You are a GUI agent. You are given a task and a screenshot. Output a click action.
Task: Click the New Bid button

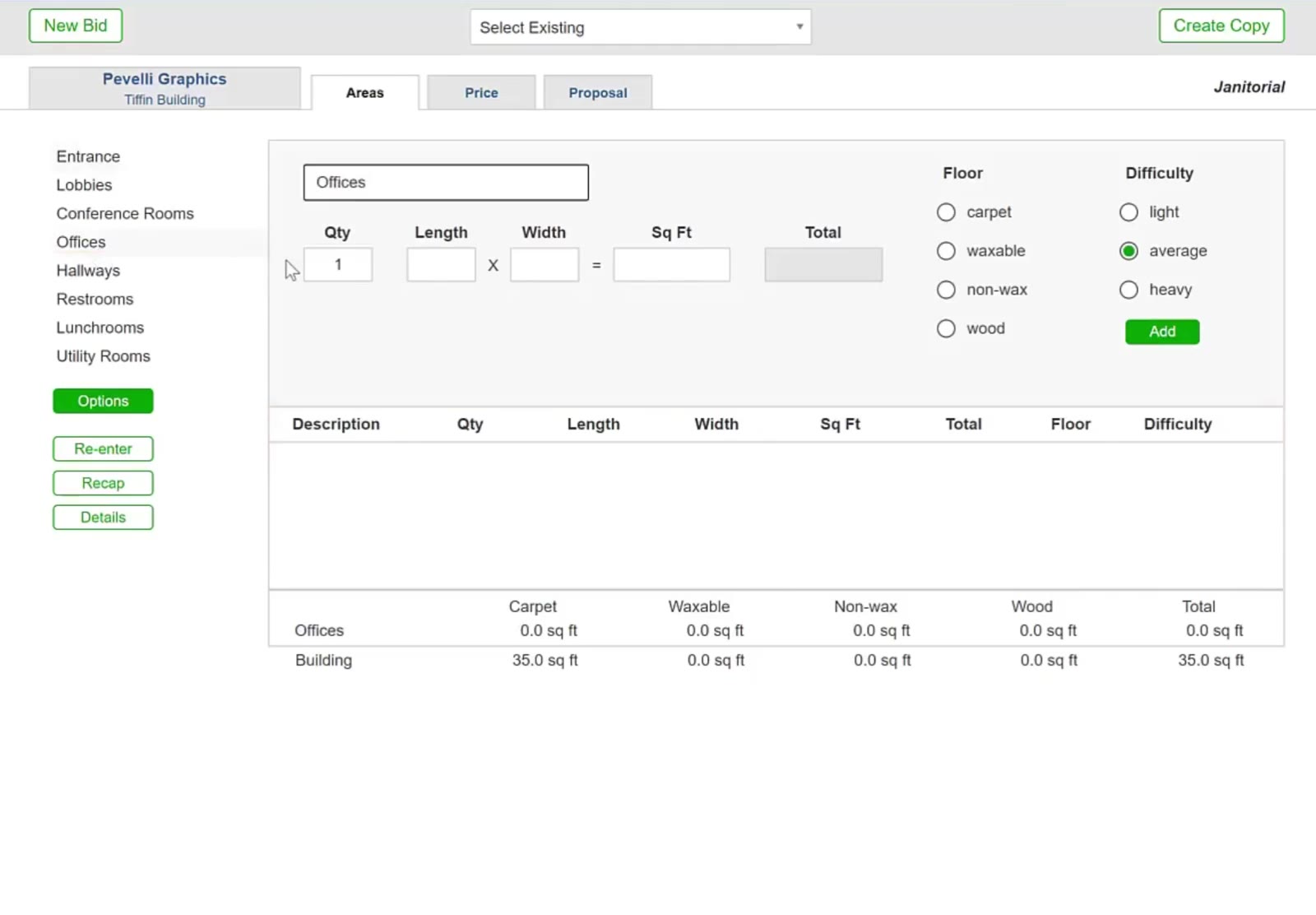point(76,26)
